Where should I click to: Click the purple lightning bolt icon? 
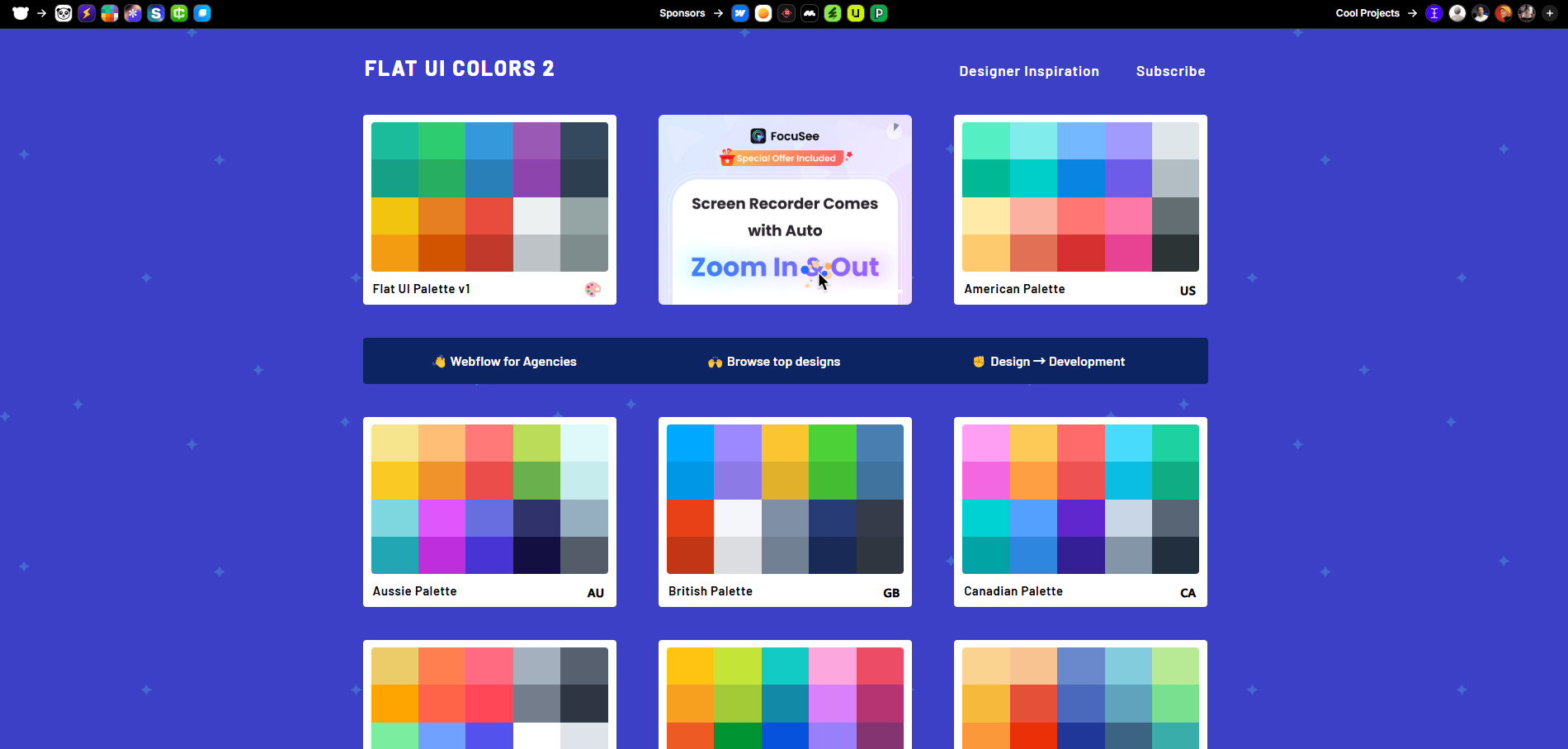coord(87,13)
